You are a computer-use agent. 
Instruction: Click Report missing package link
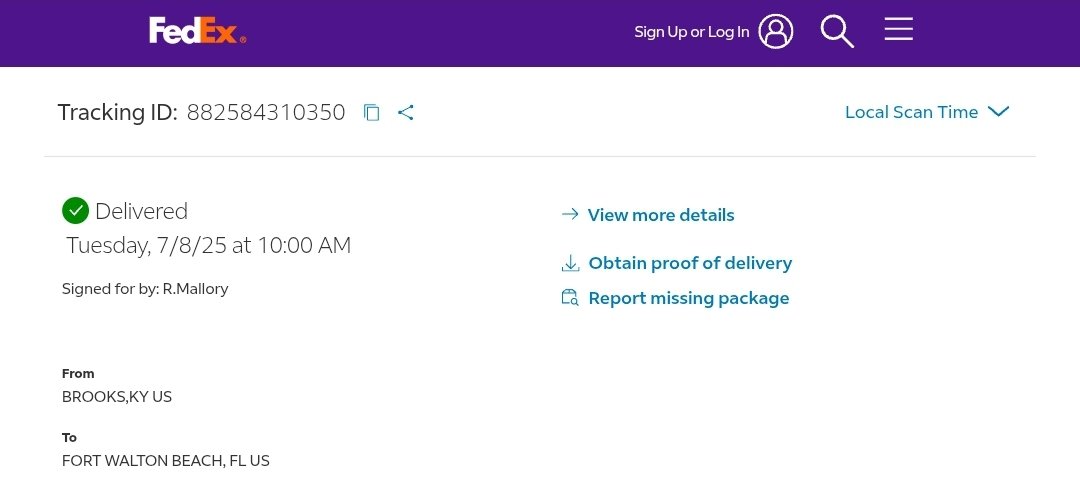point(689,298)
